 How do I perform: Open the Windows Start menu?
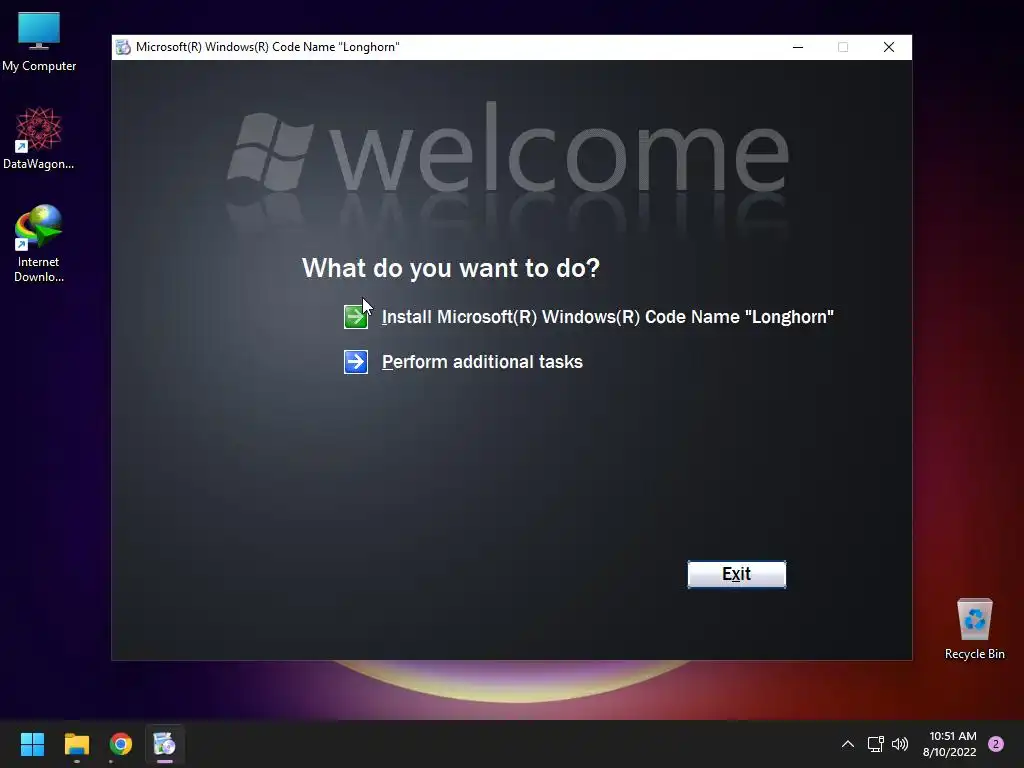32,744
